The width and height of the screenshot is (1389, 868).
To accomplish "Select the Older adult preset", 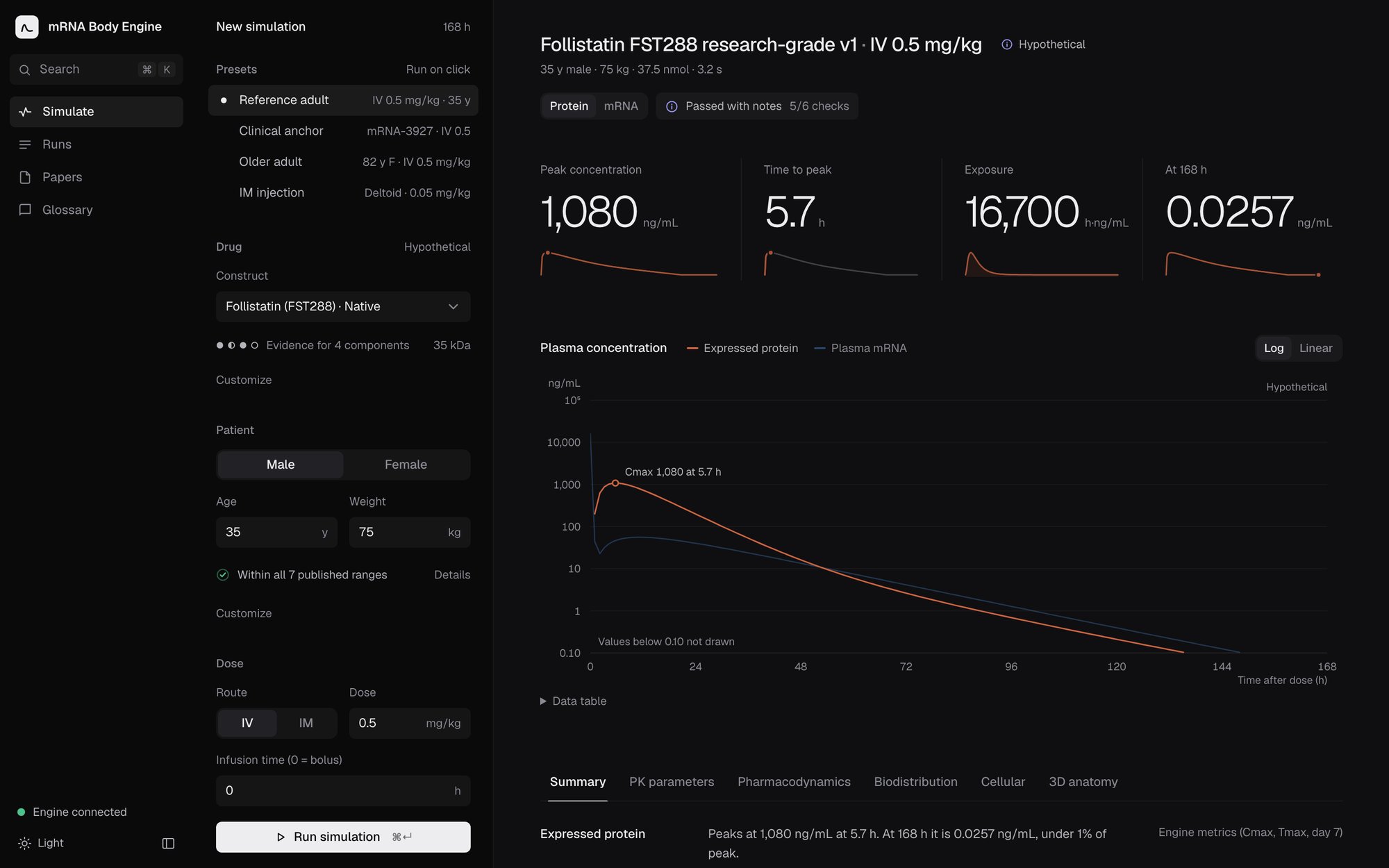I will [x=343, y=162].
